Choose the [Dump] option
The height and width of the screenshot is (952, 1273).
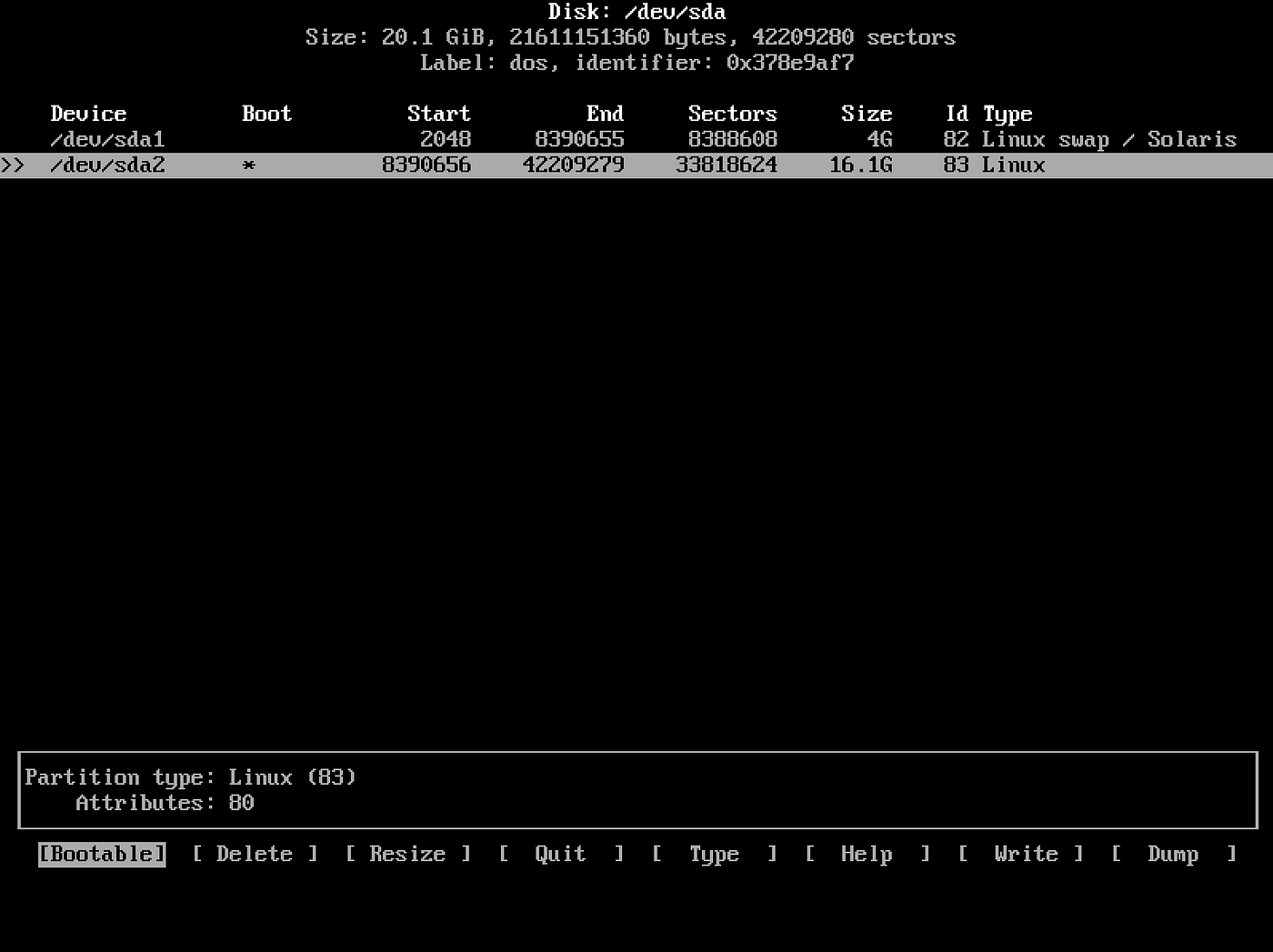pos(1172,854)
